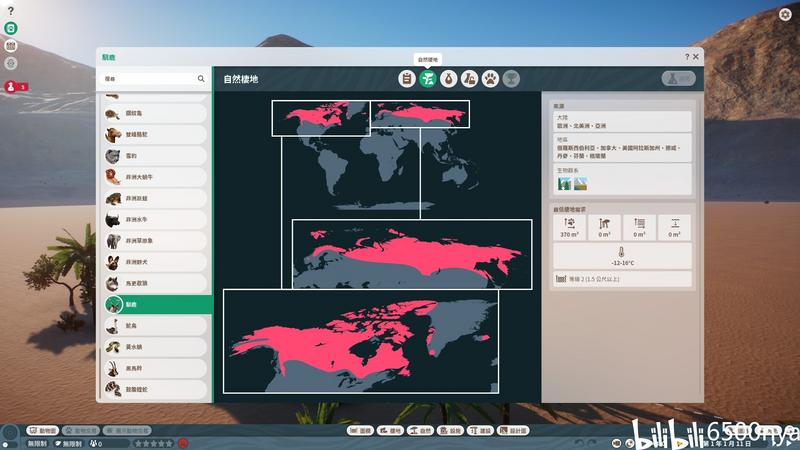Select the camel entry in animal list

tap(155, 135)
